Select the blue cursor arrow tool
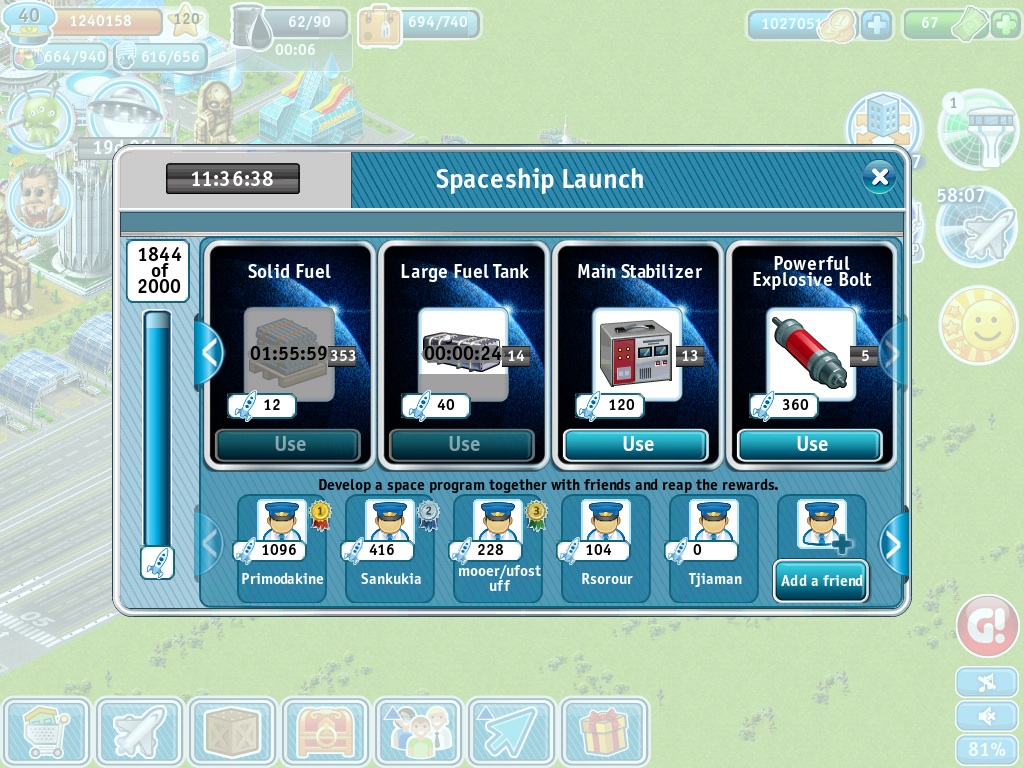1024x768 pixels. pyautogui.click(x=511, y=731)
